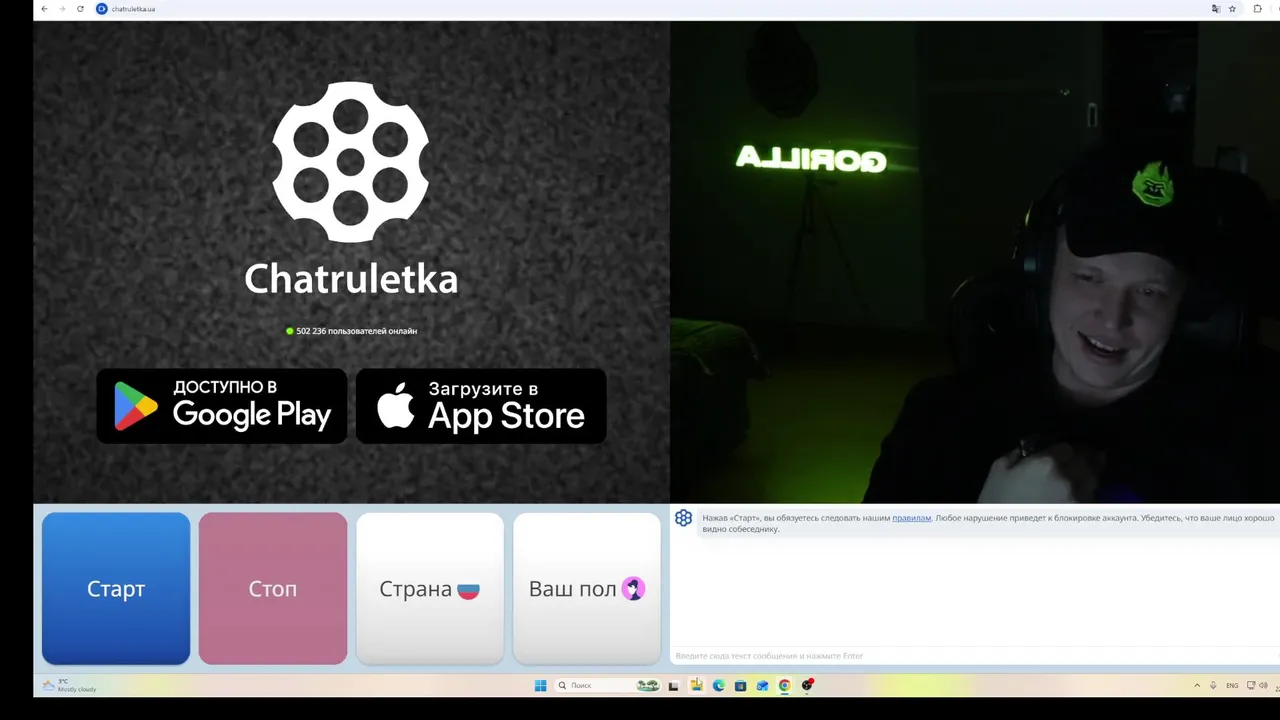Open Google Chrome on the taskbar
1280x720 pixels.
click(784, 685)
